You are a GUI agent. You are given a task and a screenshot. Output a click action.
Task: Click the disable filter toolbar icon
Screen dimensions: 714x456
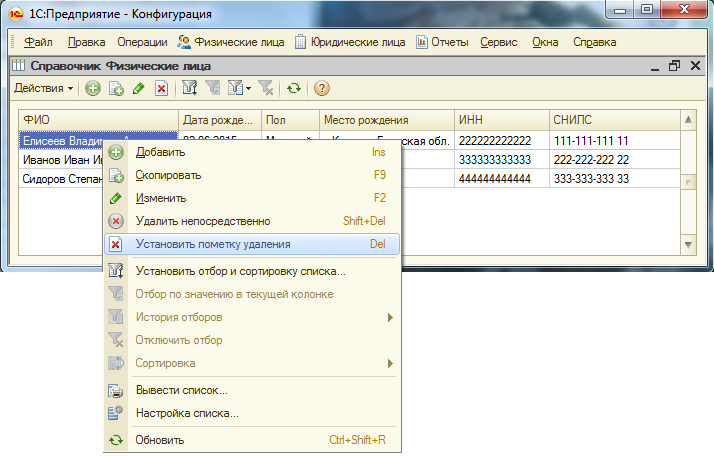(266, 88)
